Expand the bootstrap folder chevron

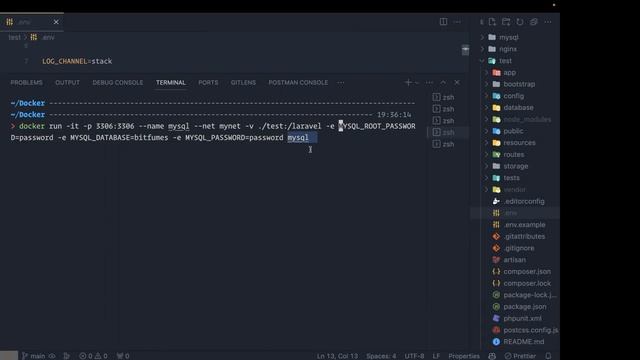pos(486,84)
